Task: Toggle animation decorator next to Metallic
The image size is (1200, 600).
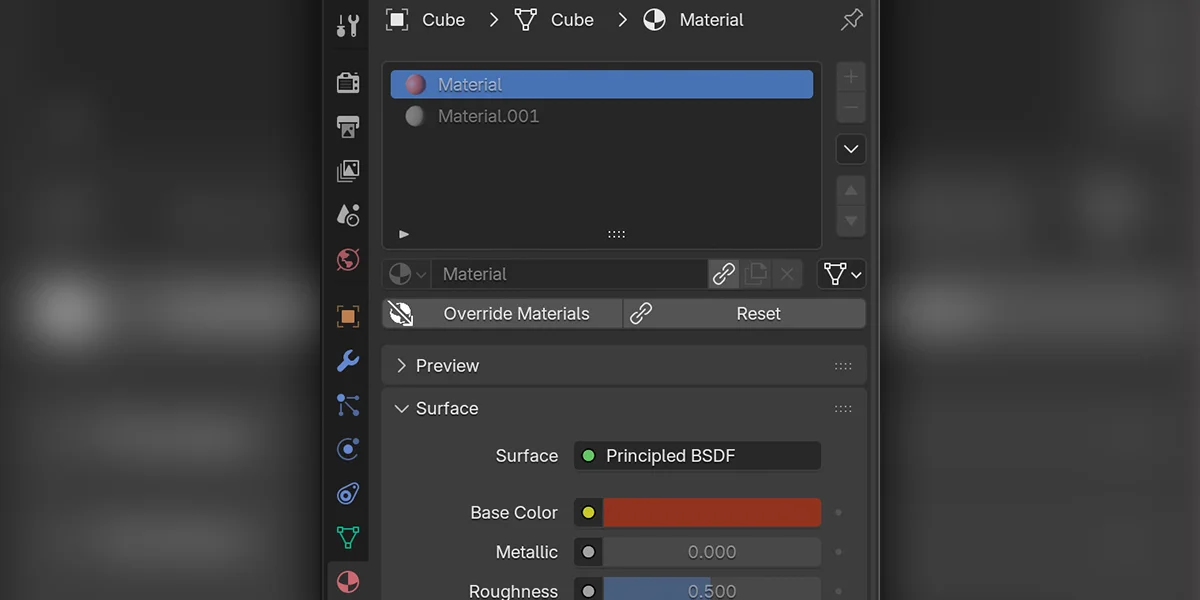Action: click(838, 552)
